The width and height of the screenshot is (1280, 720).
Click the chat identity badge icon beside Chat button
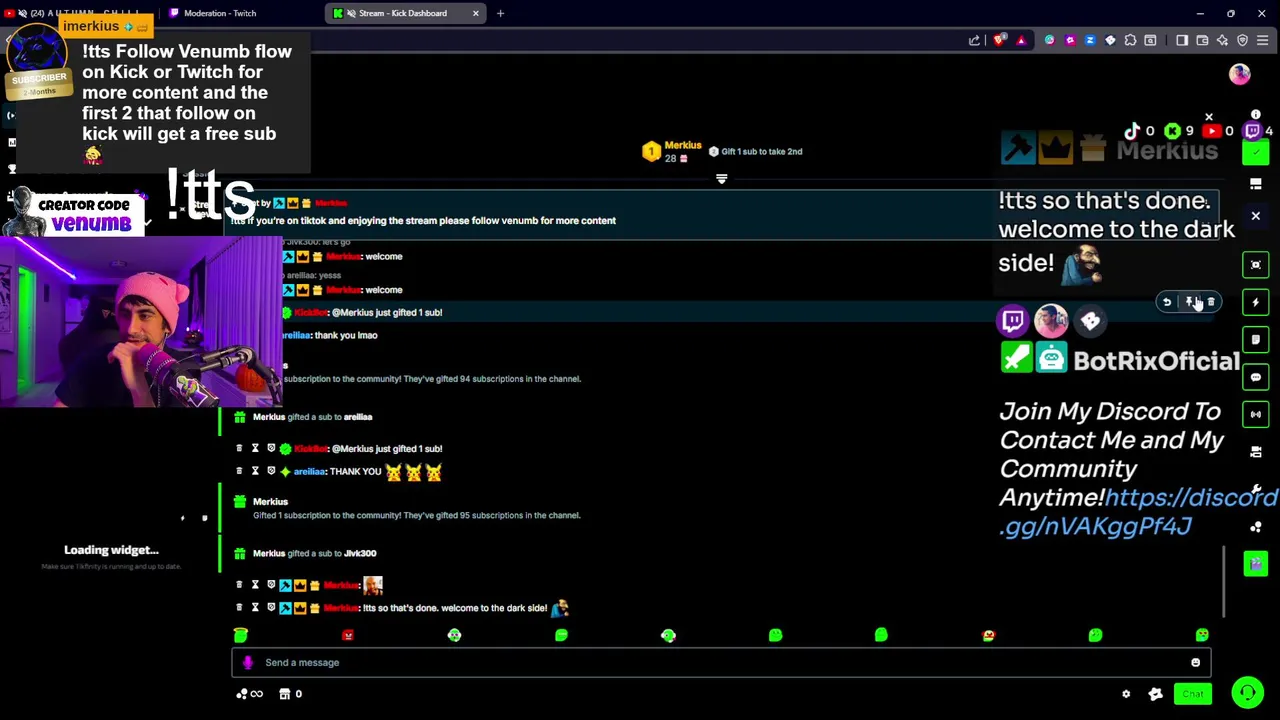1156,694
